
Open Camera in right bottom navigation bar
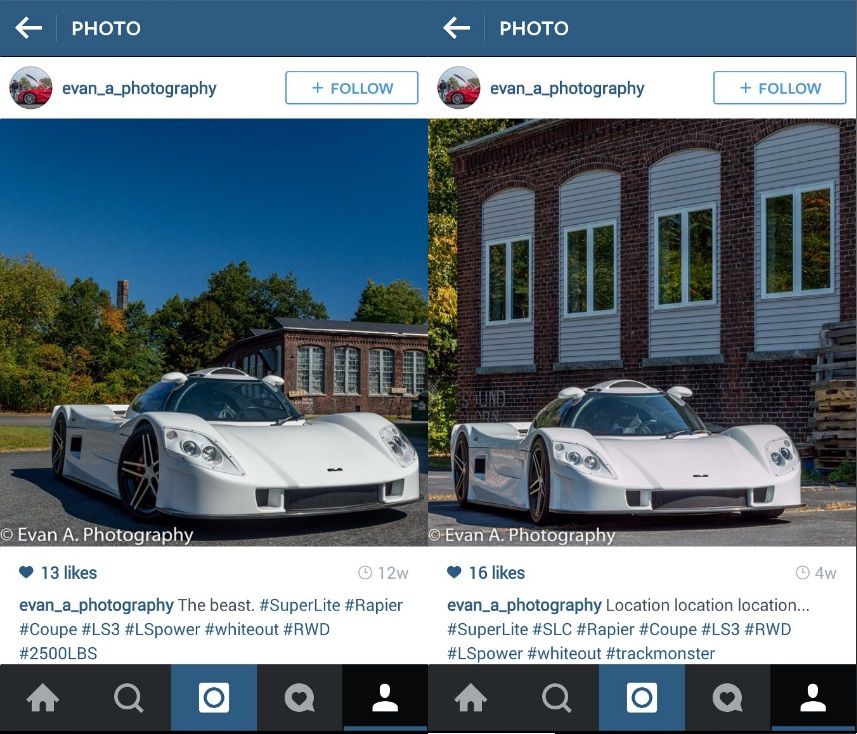(642, 697)
